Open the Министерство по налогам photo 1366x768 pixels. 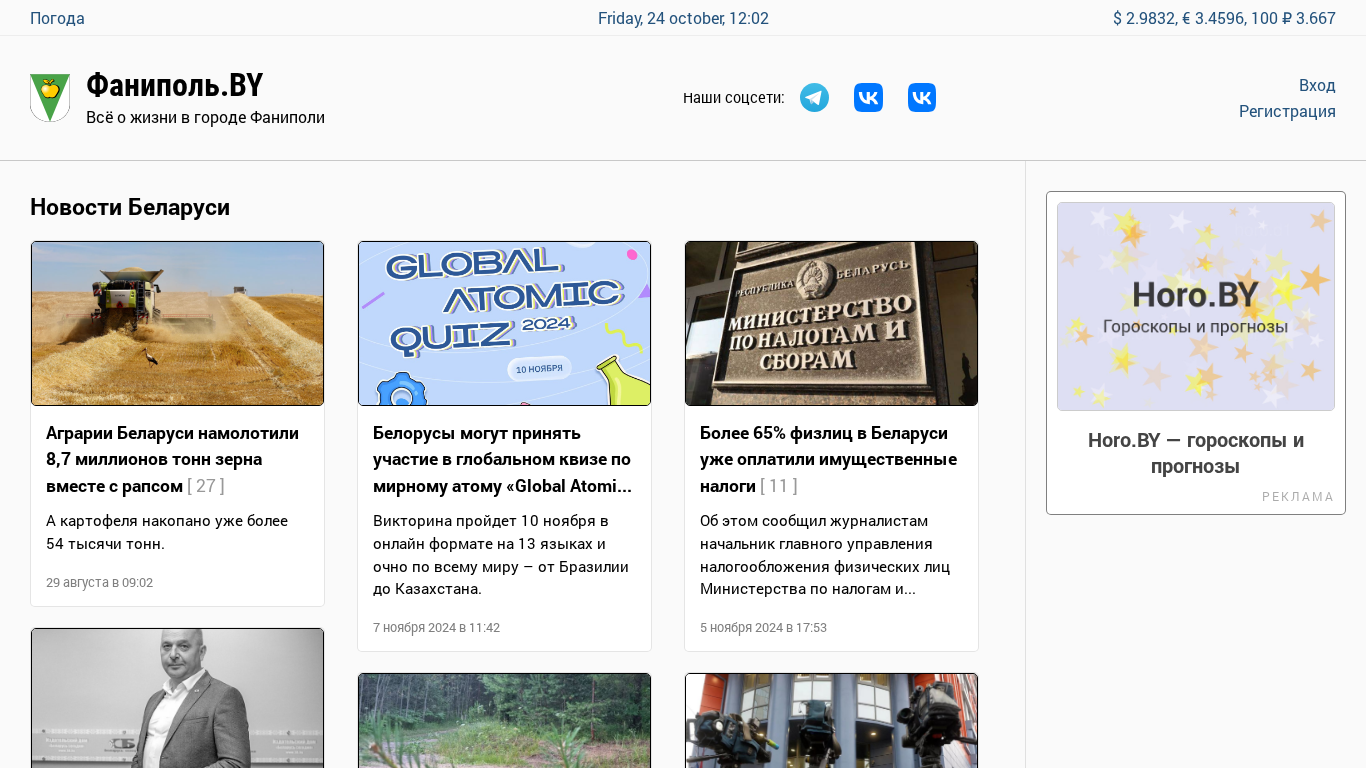point(831,323)
